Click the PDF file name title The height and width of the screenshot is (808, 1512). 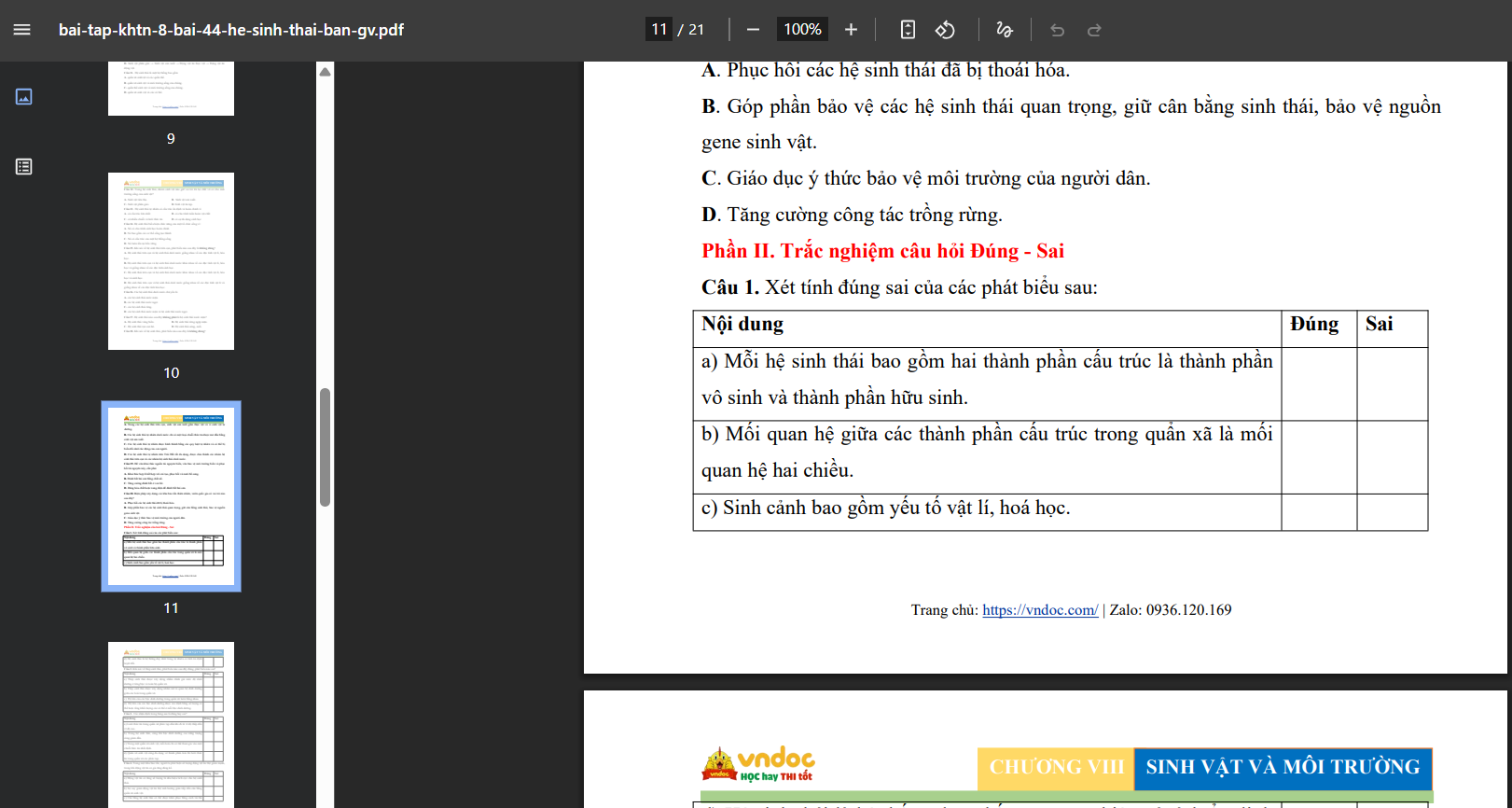coord(230,30)
